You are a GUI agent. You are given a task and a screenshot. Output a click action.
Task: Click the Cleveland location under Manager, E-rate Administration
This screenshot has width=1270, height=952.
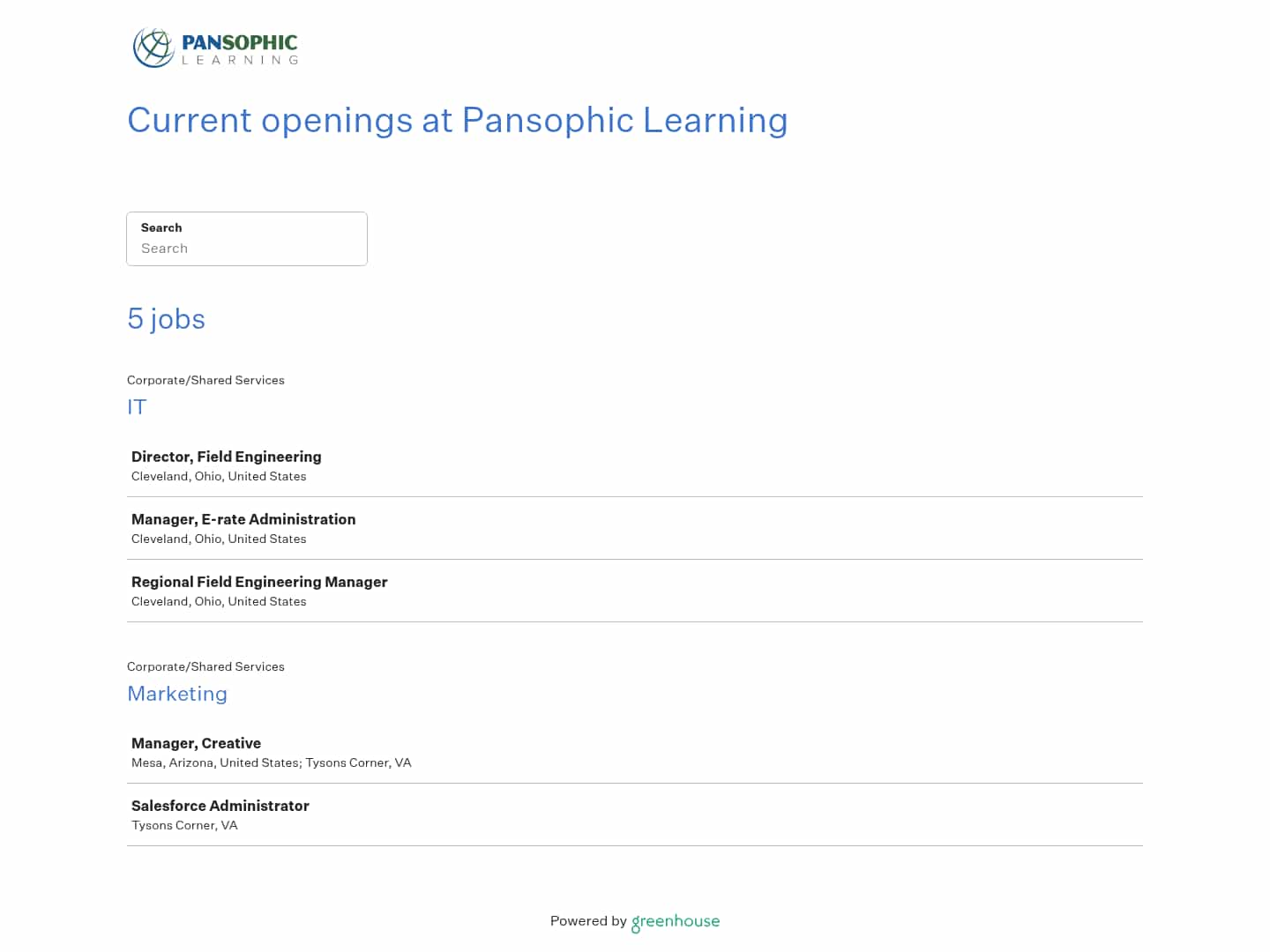tap(219, 539)
